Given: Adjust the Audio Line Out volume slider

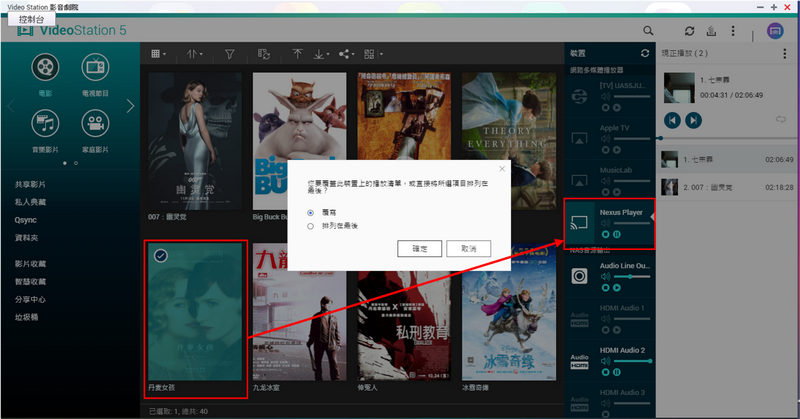Looking at the screenshot, I should pos(632,277).
